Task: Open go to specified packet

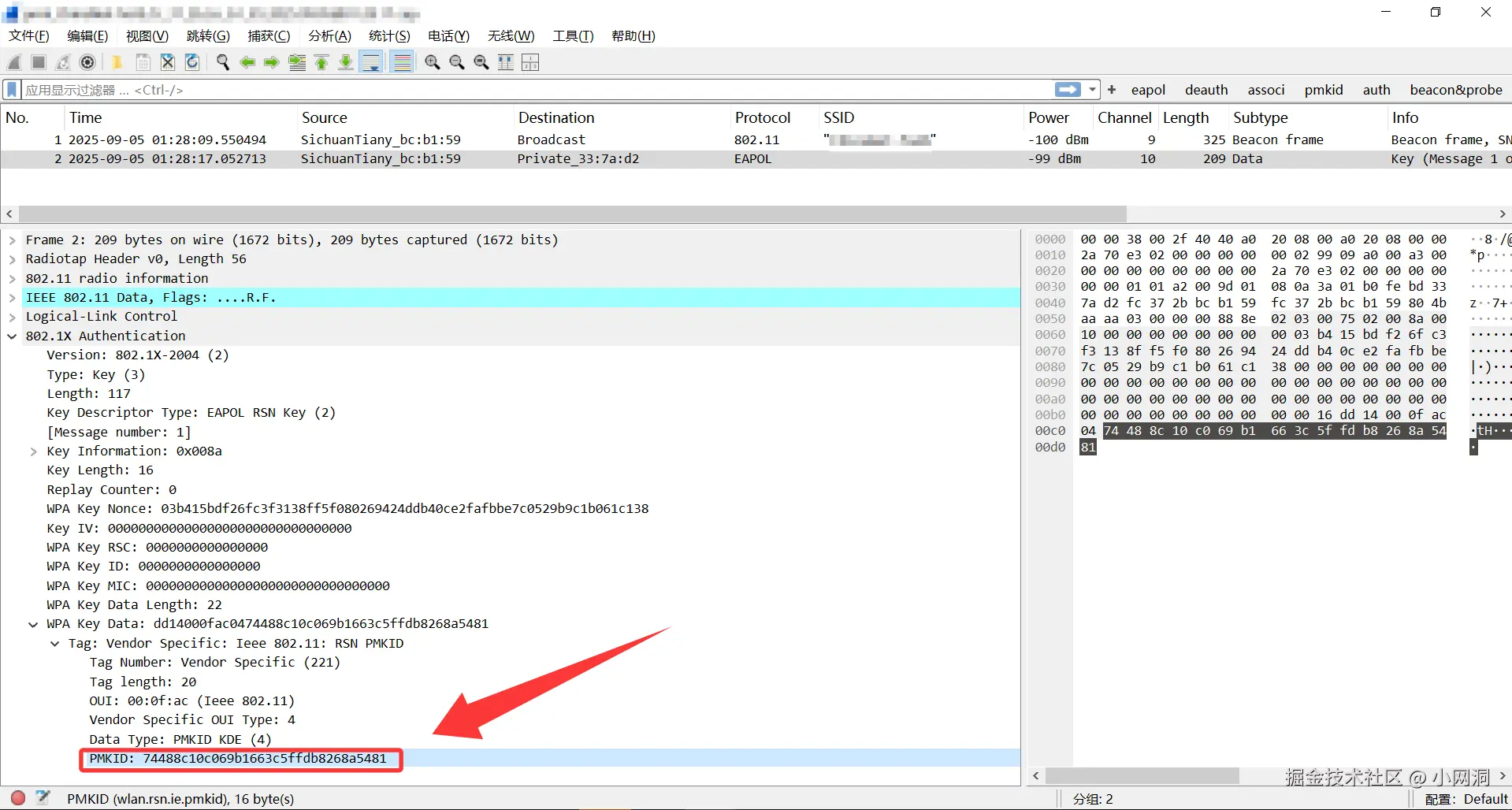Action: (297, 62)
